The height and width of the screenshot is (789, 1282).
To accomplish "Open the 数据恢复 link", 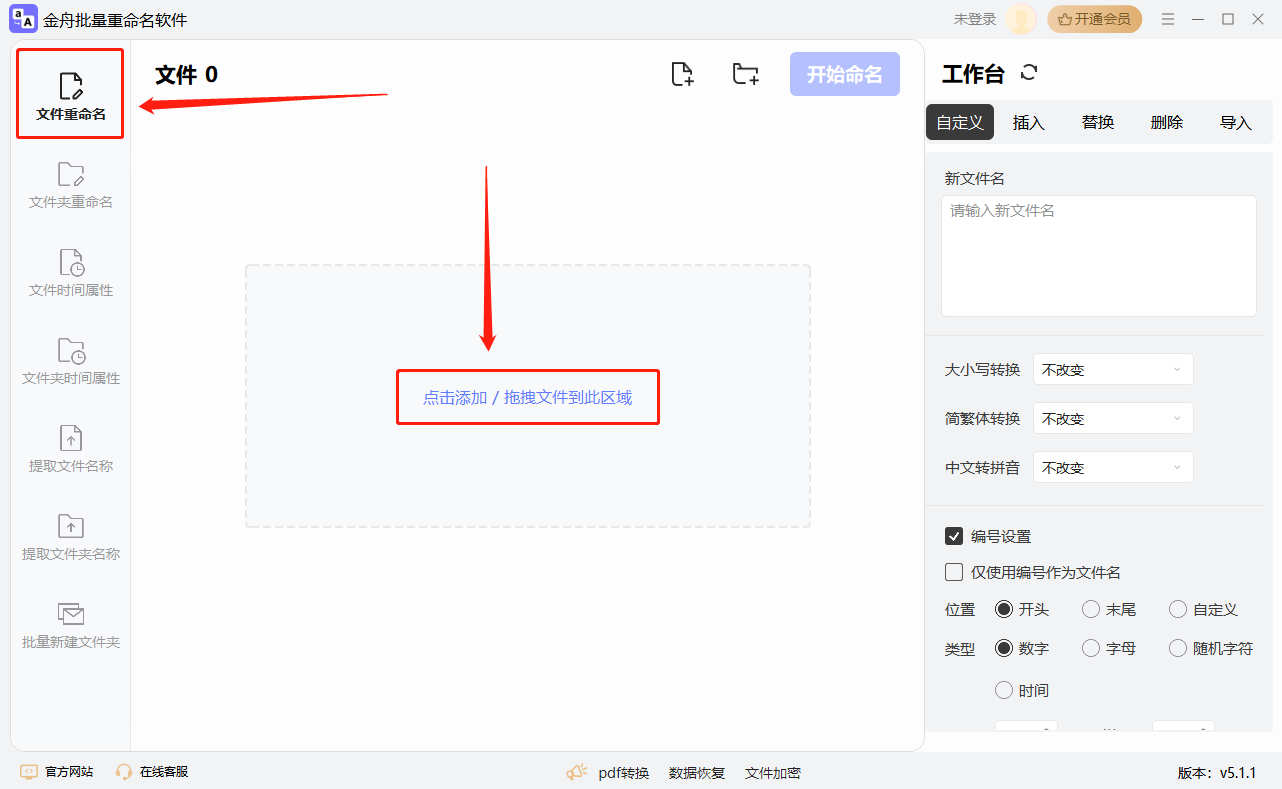I will pos(697,773).
